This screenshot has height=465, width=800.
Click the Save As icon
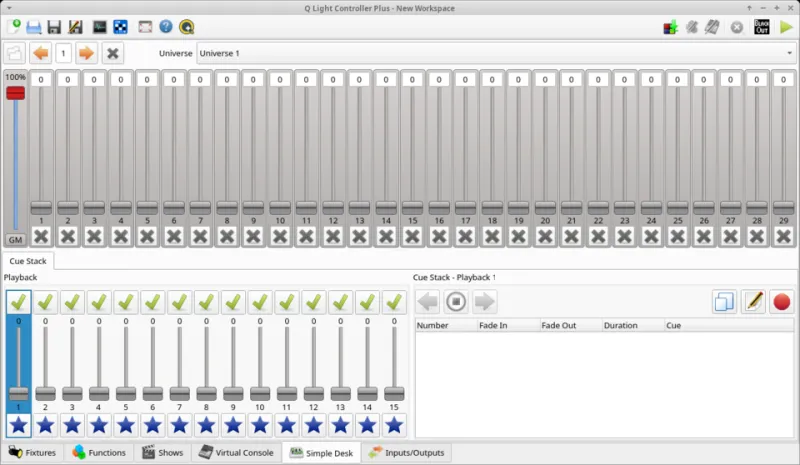pos(75,27)
